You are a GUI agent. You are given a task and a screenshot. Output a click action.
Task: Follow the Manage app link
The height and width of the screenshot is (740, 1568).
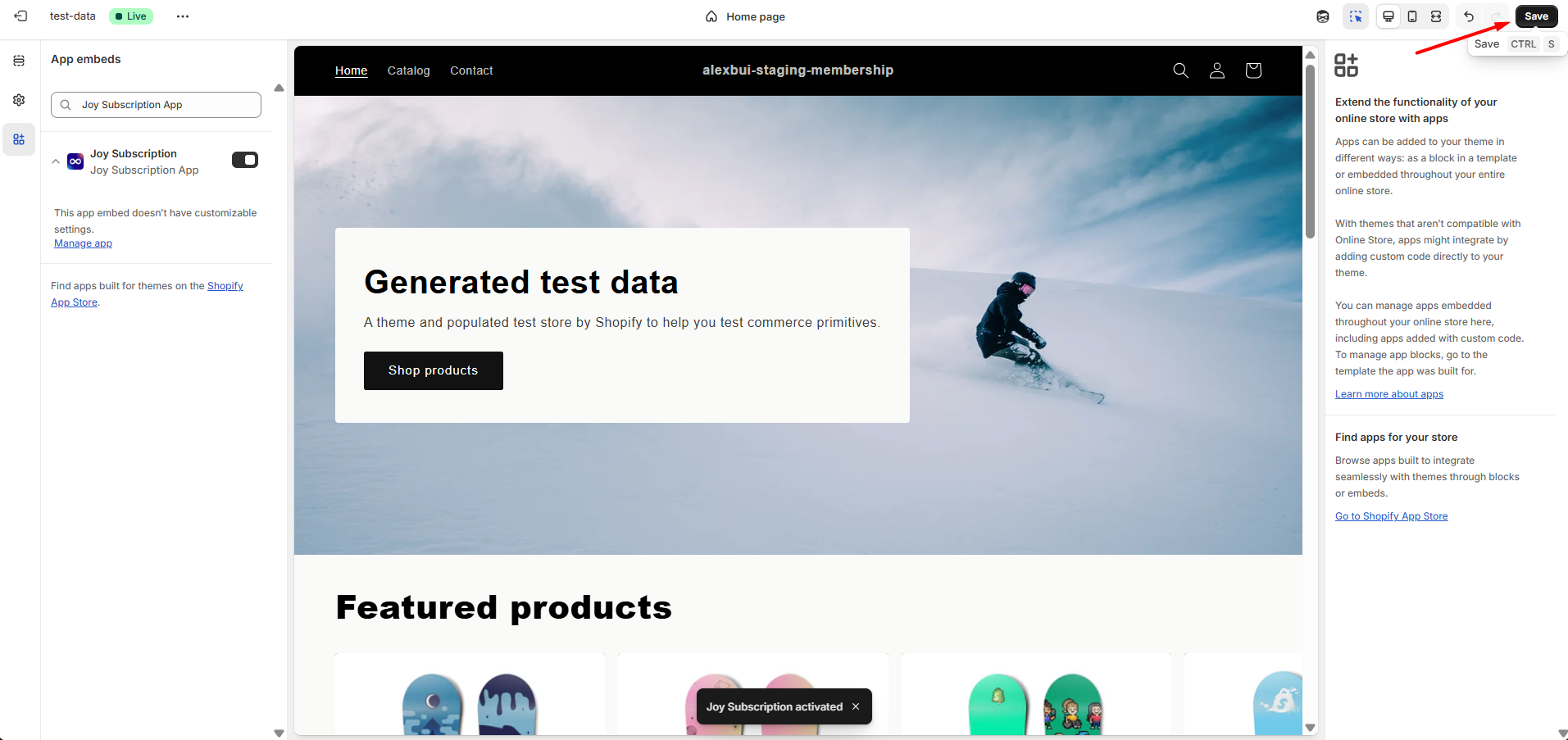click(x=83, y=243)
